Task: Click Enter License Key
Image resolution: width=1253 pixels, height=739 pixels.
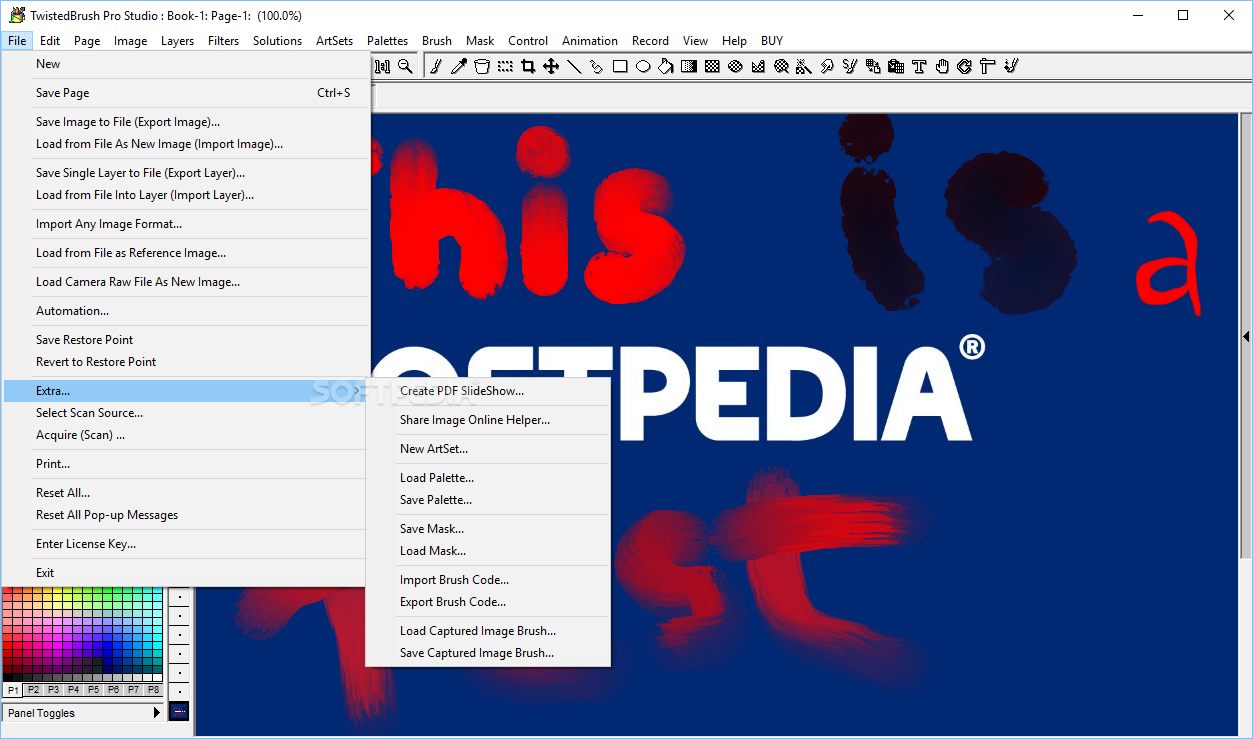Action: 187,544
